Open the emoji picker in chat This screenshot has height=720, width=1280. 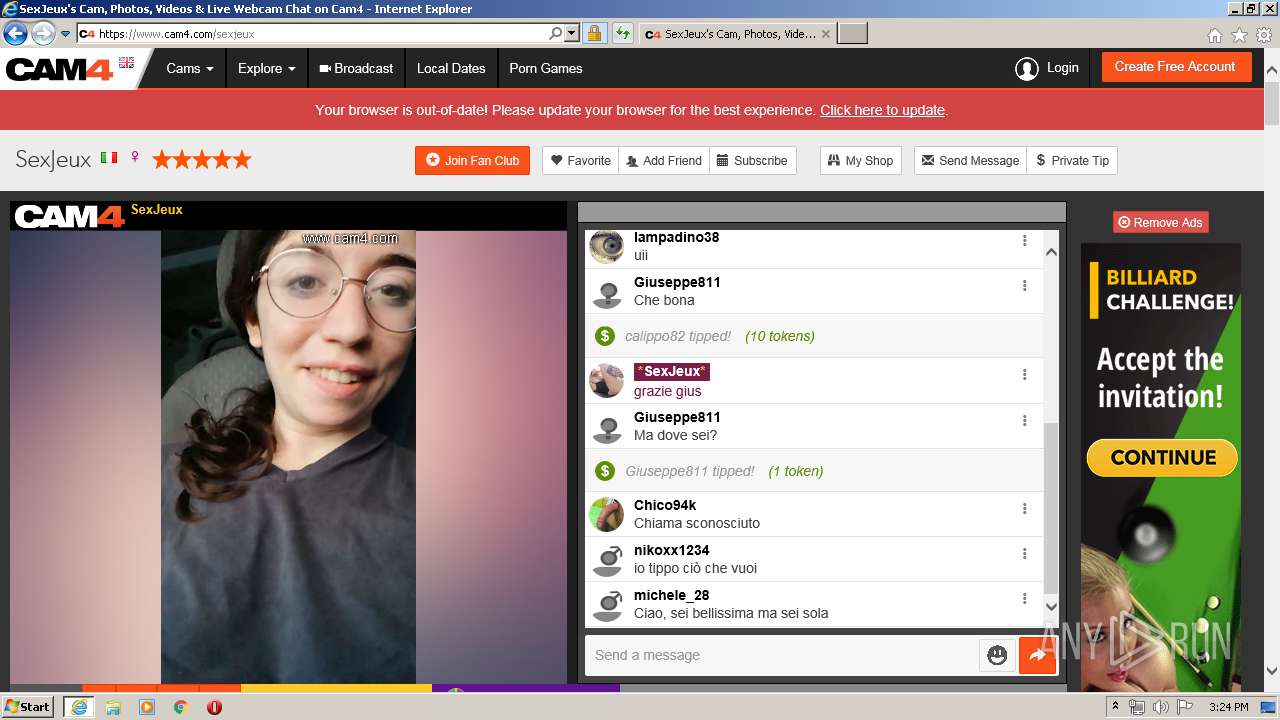(x=997, y=655)
